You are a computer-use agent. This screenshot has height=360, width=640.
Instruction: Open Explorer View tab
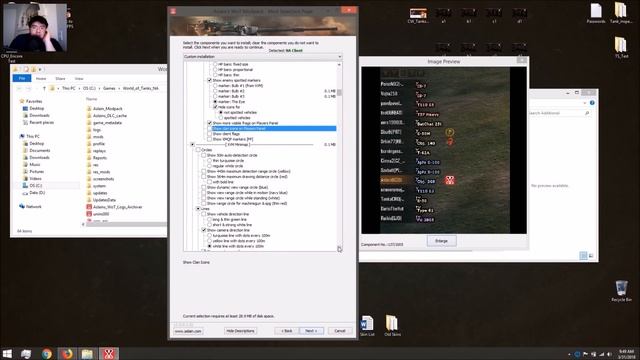(79, 78)
